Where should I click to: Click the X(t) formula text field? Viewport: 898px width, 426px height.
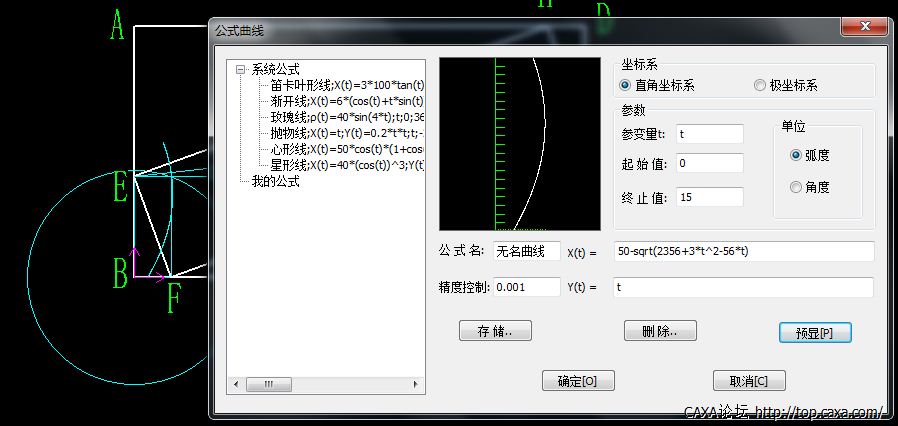coord(743,251)
